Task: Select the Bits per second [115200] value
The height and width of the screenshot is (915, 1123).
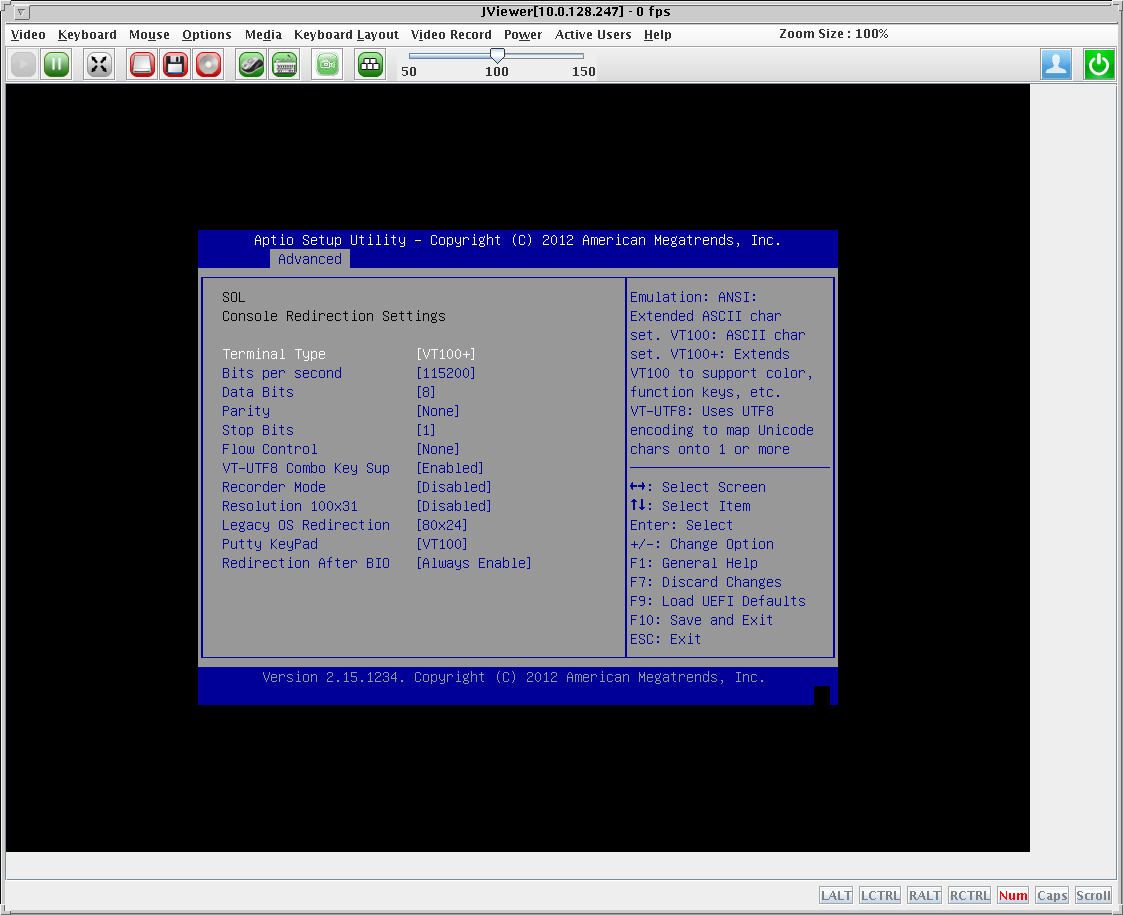Action: pos(445,373)
